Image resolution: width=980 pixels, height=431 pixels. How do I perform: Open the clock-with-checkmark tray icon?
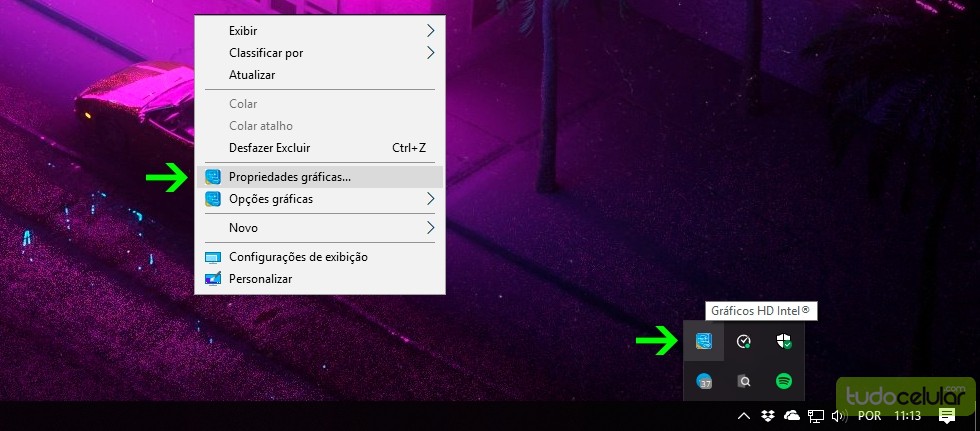pyautogui.click(x=744, y=342)
